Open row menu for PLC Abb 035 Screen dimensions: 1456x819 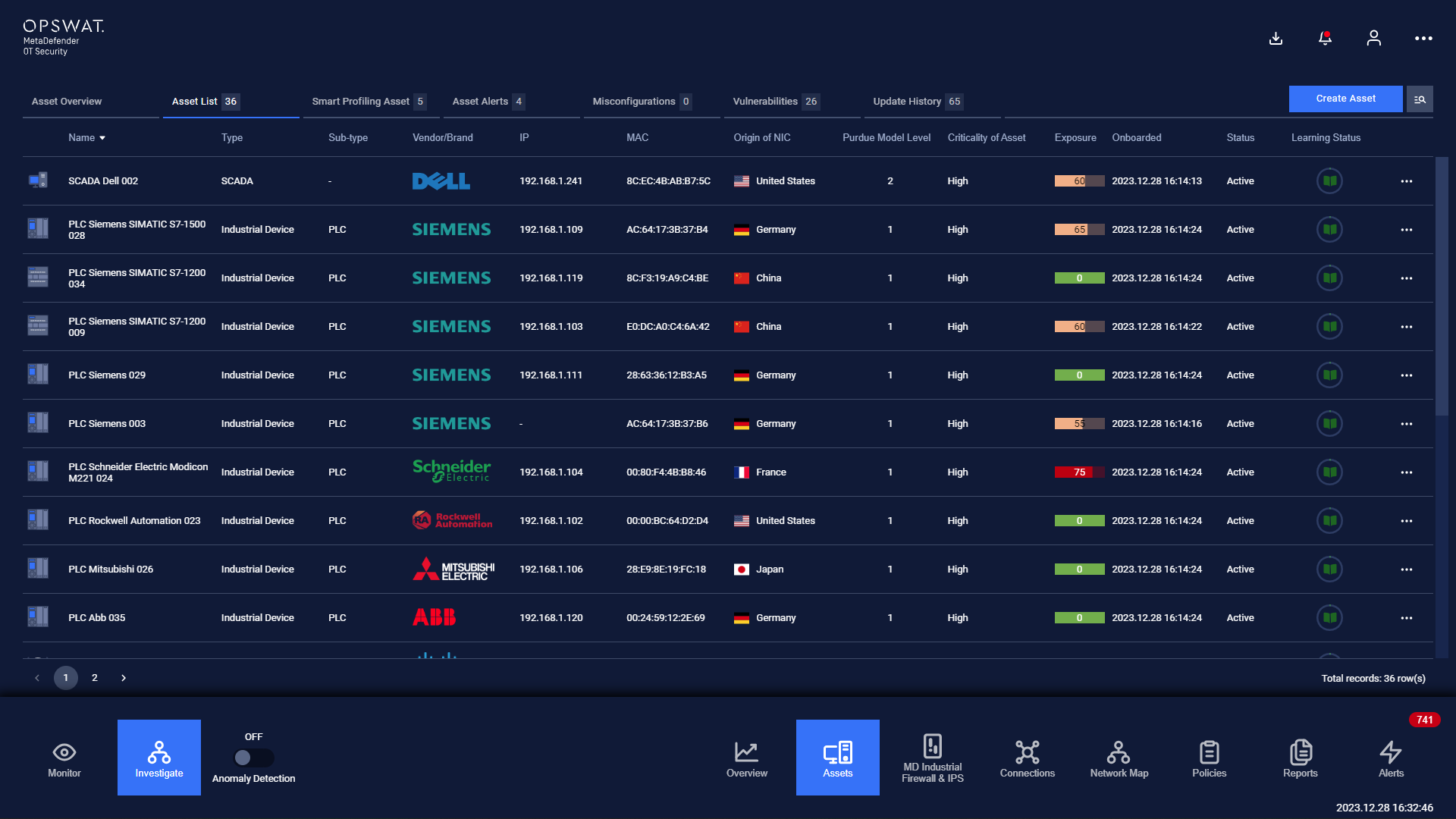pyautogui.click(x=1407, y=618)
